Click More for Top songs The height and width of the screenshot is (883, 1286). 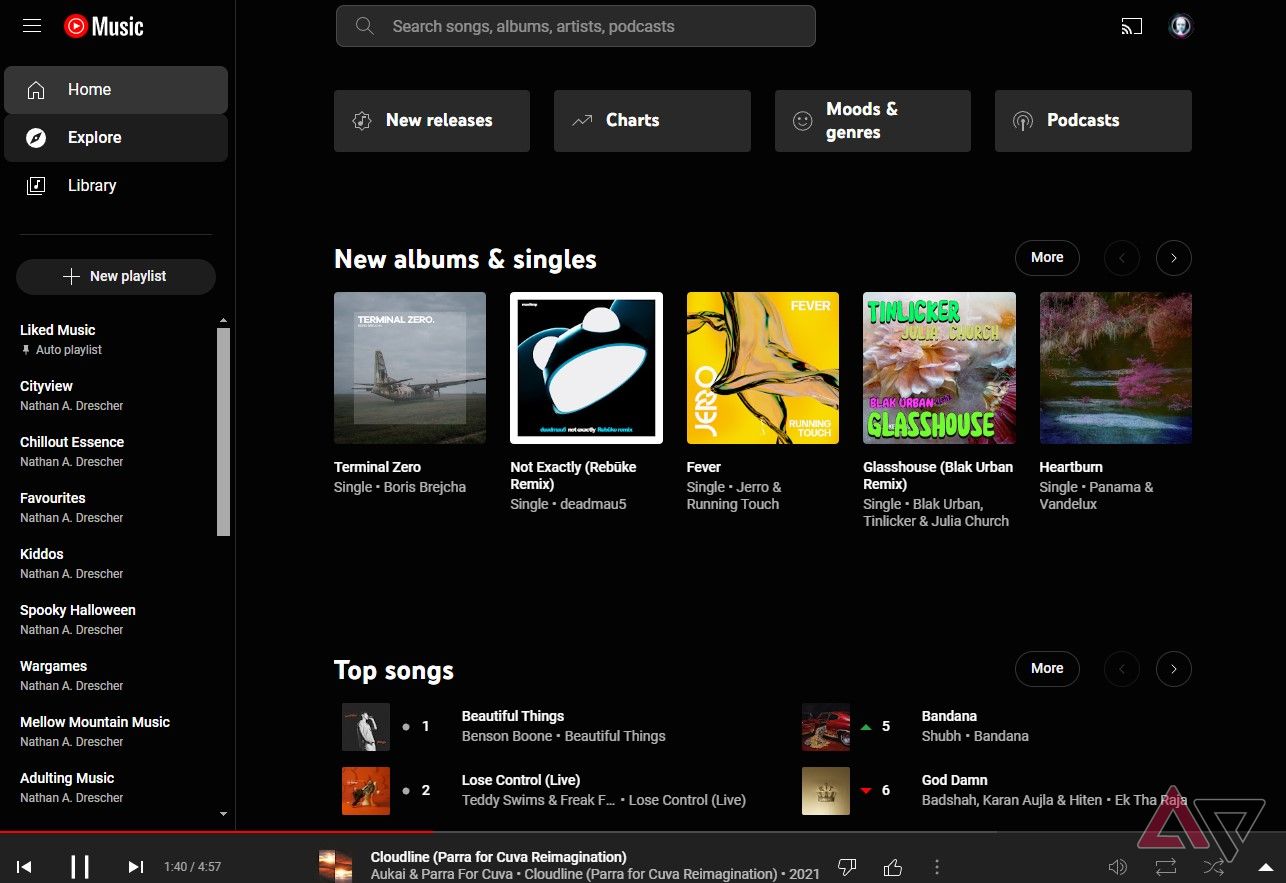click(1047, 669)
